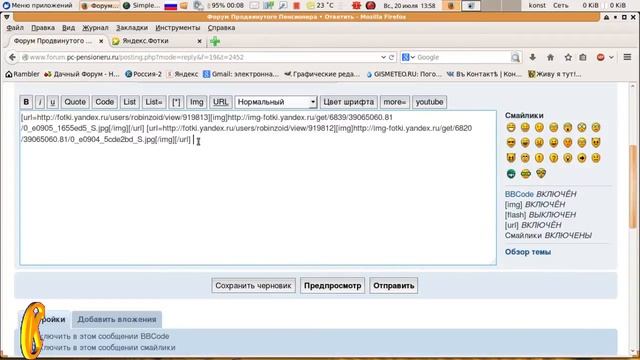Show bookmarks list icon next to star
This screenshot has width=640, height=360.
click(583, 57)
